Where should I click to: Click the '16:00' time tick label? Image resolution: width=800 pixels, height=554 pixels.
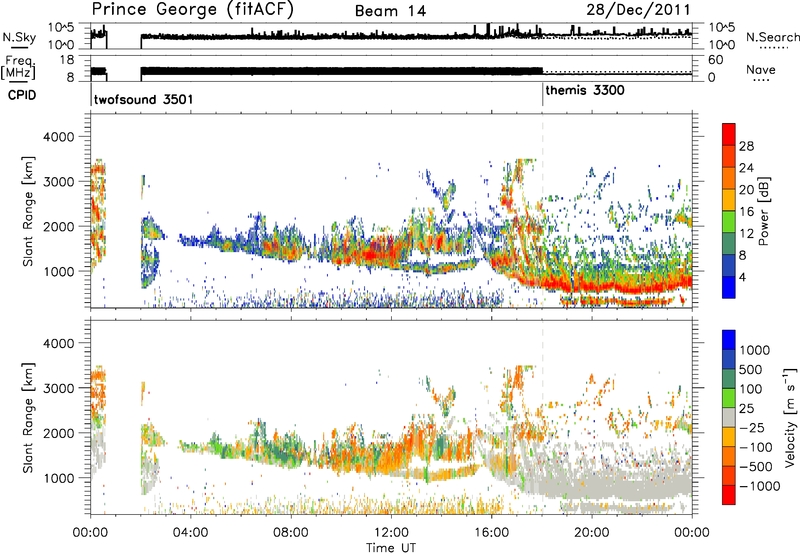tap(491, 533)
